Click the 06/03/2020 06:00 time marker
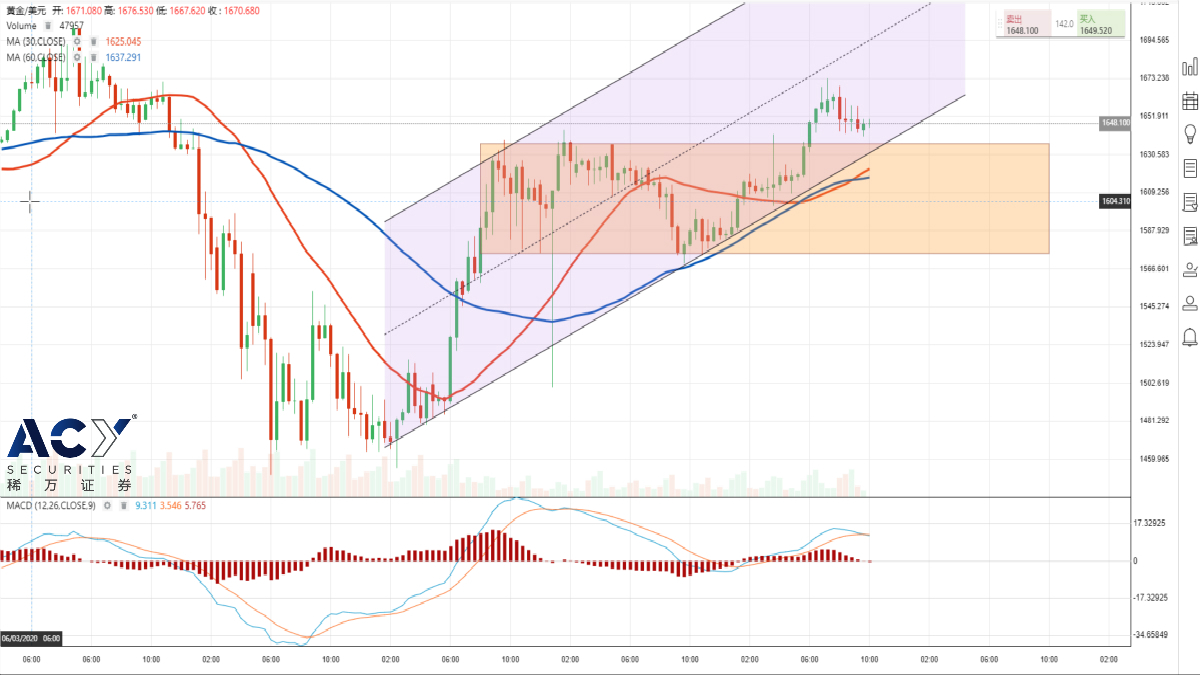The image size is (1200, 675). pyautogui.click(x=31, y=638)
